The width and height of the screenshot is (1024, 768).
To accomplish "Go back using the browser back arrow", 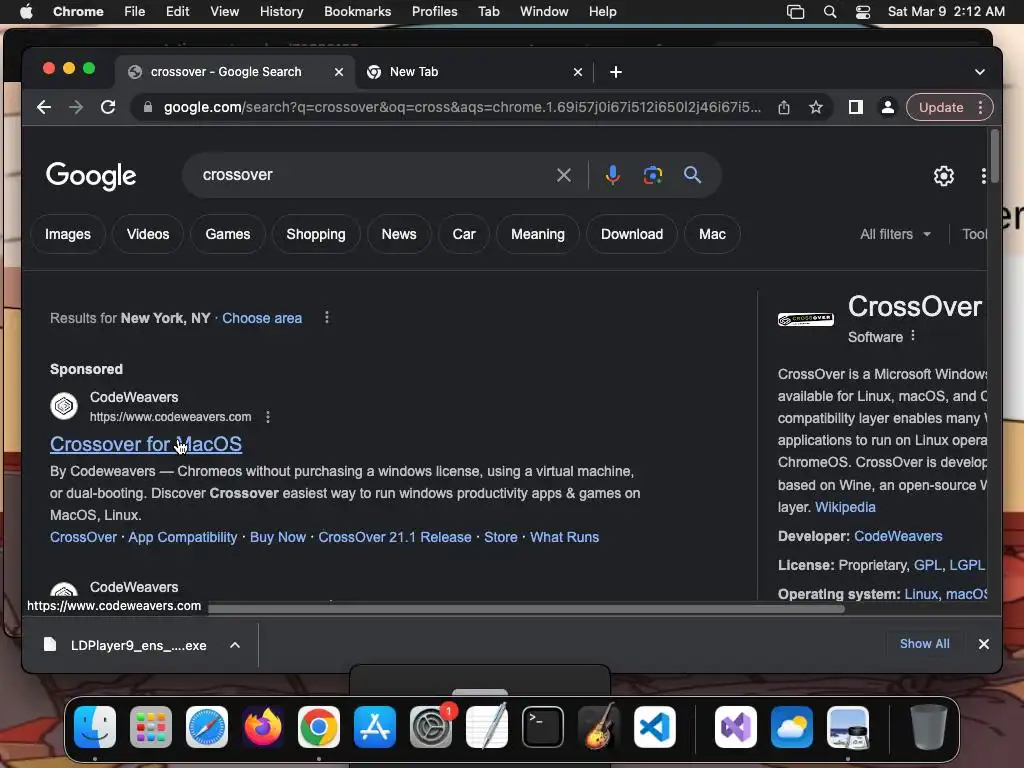I will coord(44,107).
